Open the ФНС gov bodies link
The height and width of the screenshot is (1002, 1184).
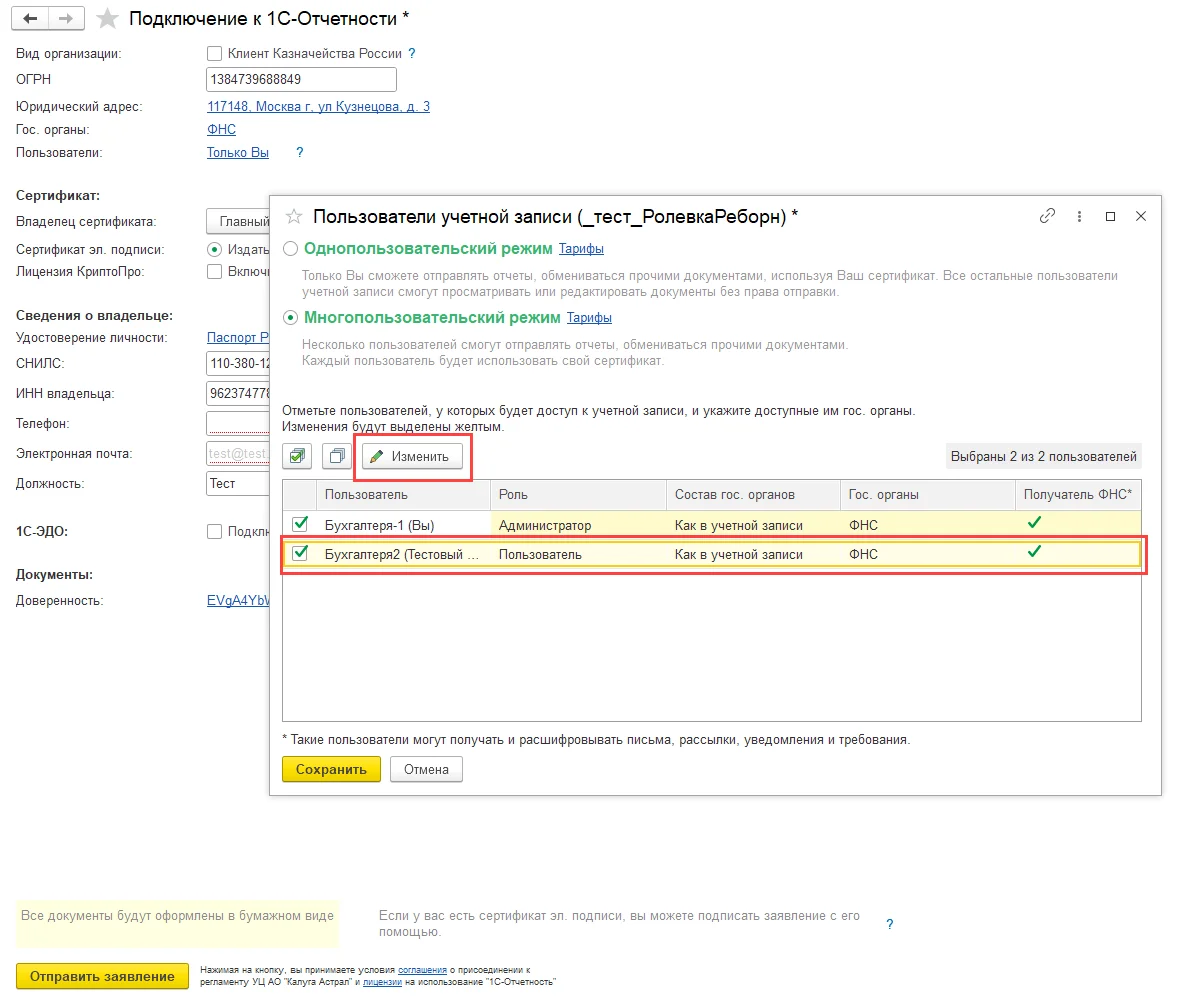(x=221, y=130)
